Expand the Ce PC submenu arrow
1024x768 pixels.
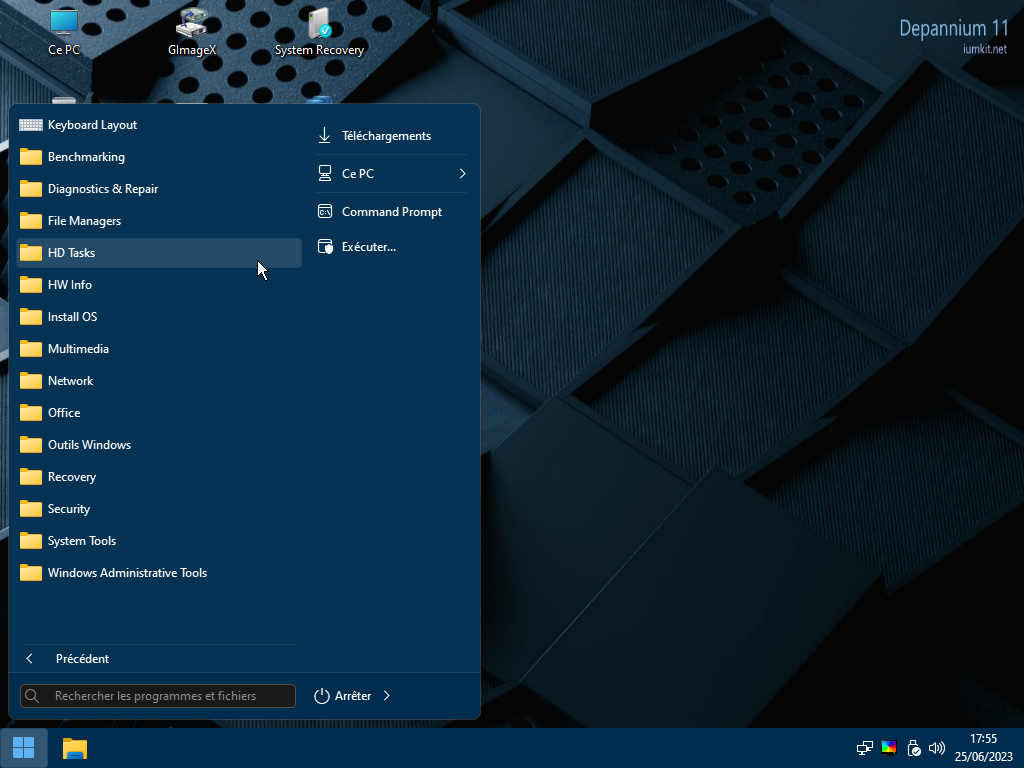pyautogui.click(x=462, y=174)
